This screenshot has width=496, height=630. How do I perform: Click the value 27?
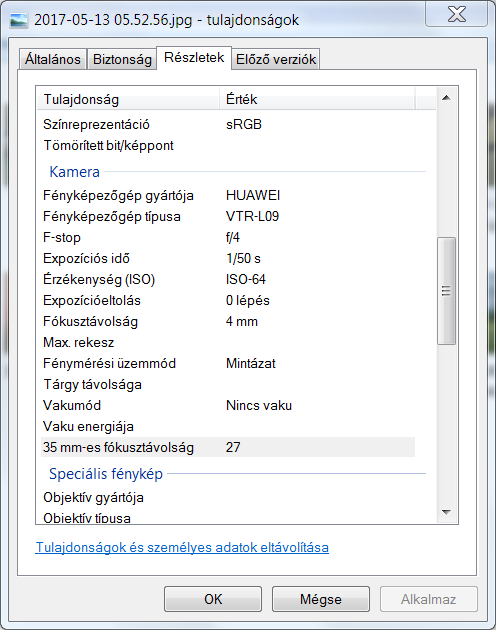tap(233, 447)
